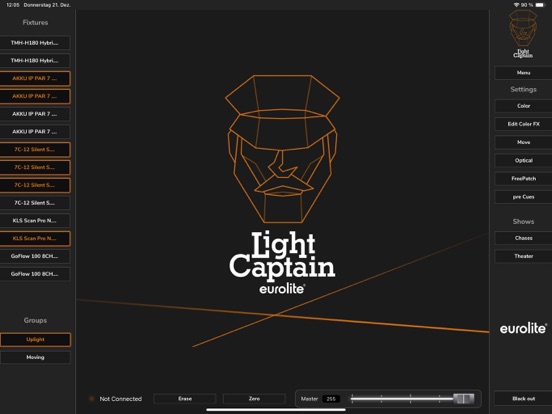Open the Menu button
Viewport: 552px width, 414px height.
tap(523, 73)
